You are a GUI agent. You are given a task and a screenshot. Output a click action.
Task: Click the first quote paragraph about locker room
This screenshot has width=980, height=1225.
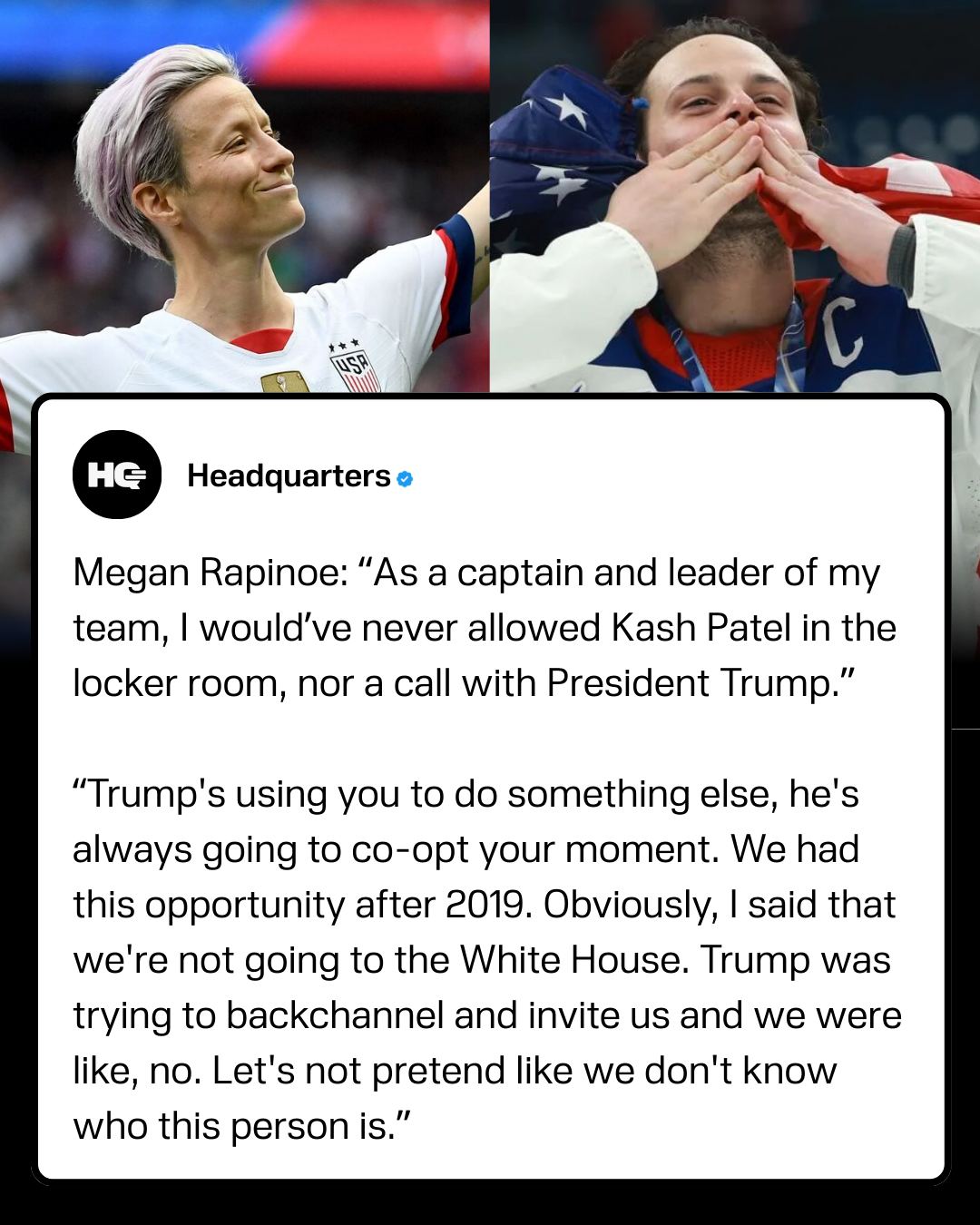click(x=485, y=628)
